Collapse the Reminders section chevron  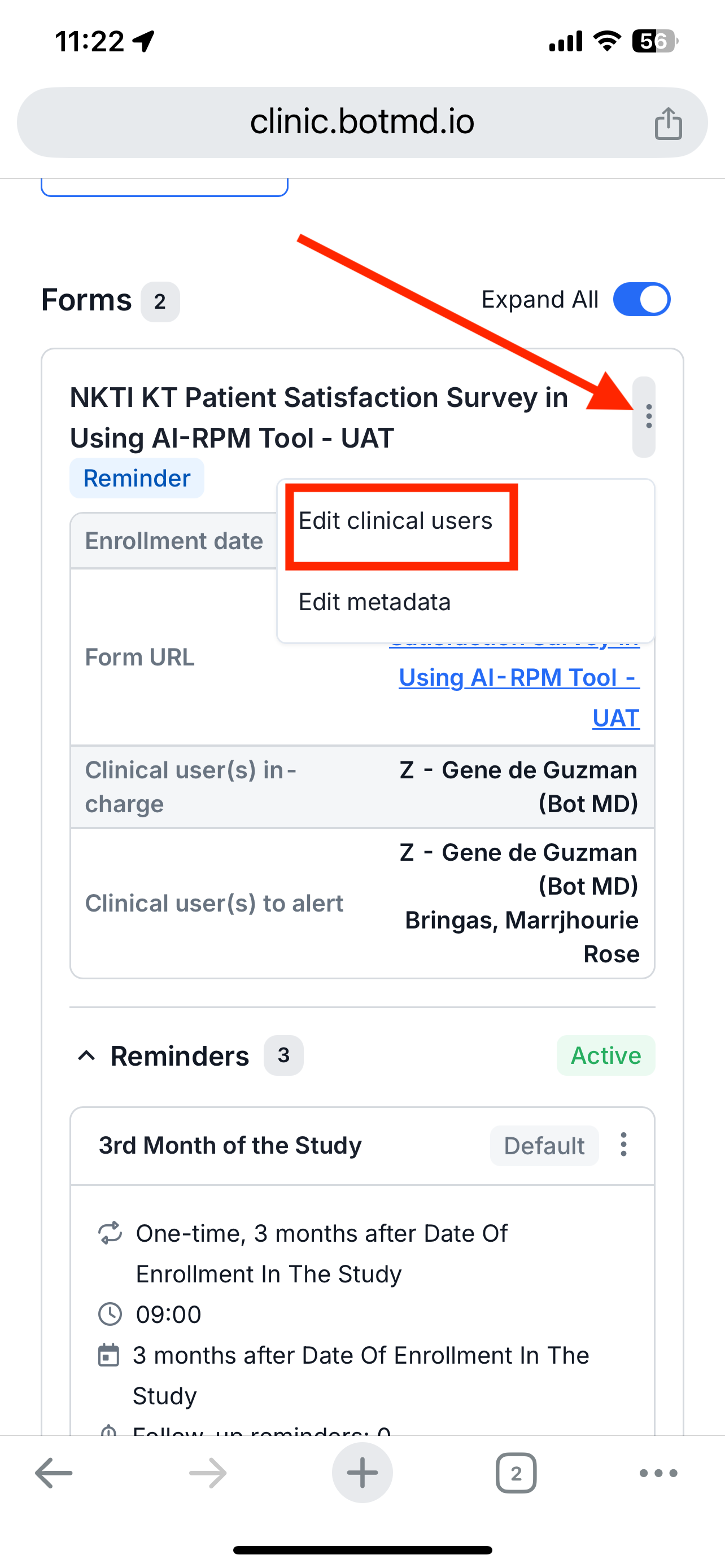tap(87, 1056)
